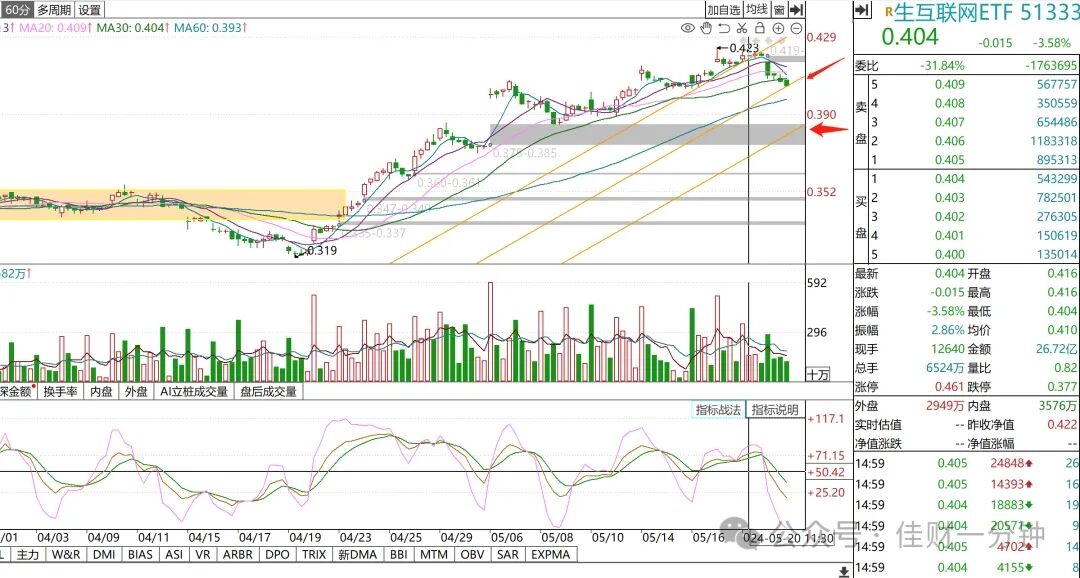Click the 指标战法 button
Viewport: 1080px width, 578px height.
point(718,410)
